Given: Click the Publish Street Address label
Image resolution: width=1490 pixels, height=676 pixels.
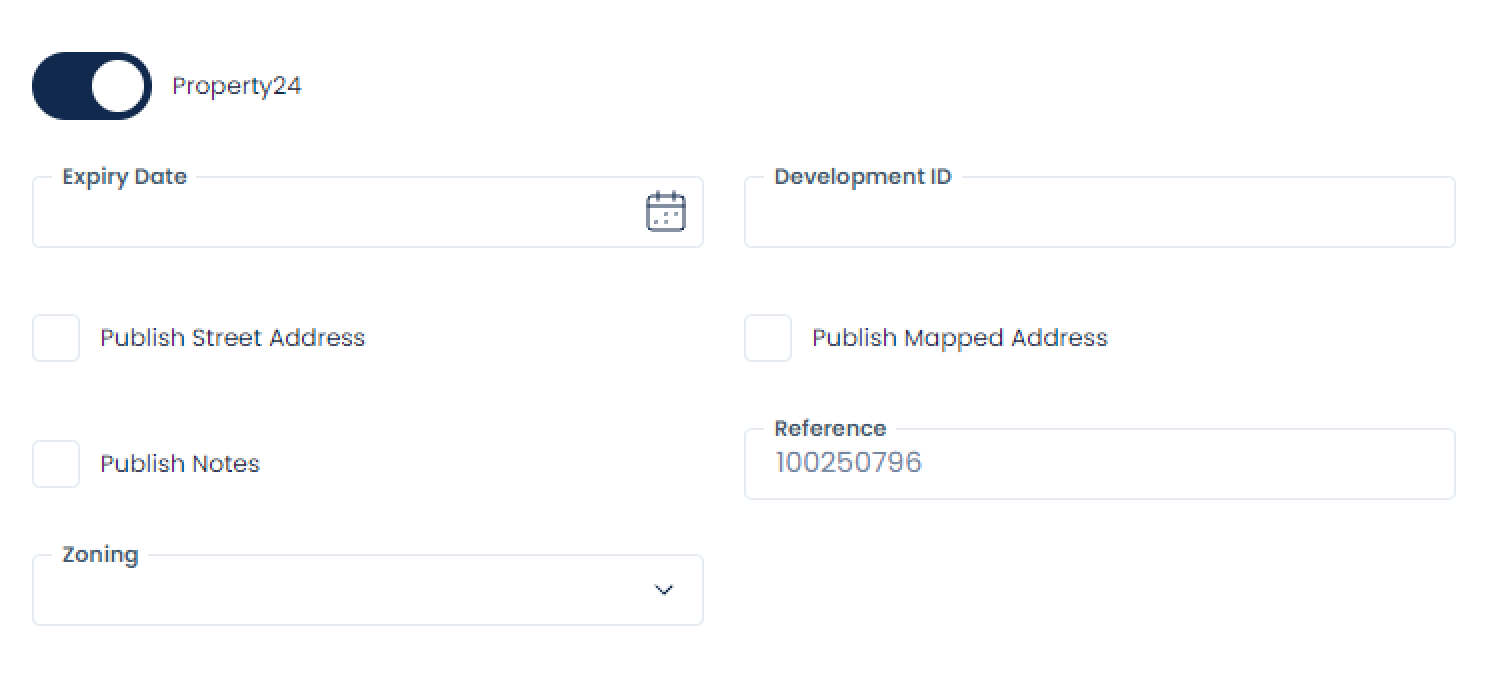Looking at the screenshot, I should point(232,338).
